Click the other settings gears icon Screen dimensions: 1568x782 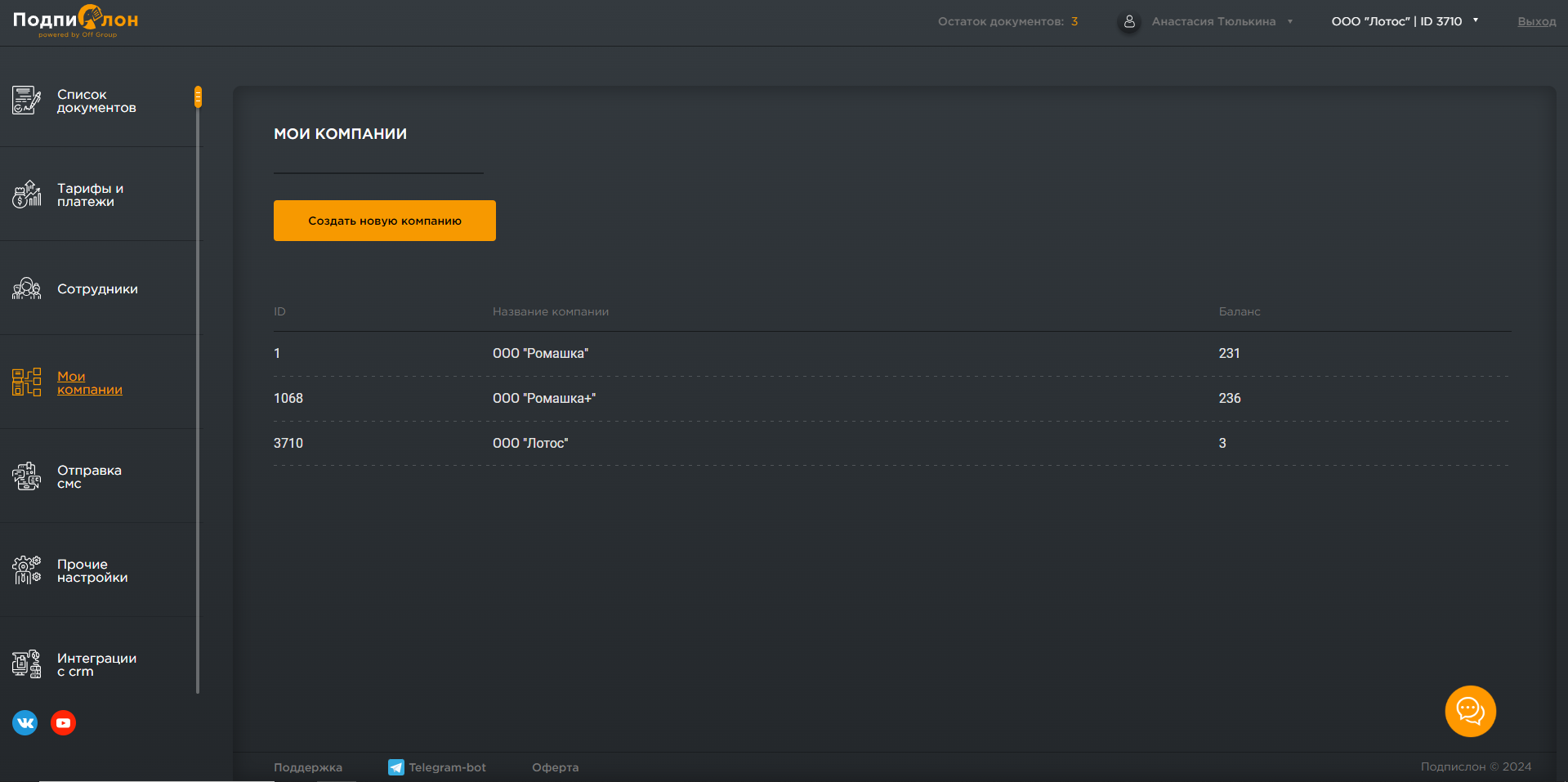click(x=26, y=570)
